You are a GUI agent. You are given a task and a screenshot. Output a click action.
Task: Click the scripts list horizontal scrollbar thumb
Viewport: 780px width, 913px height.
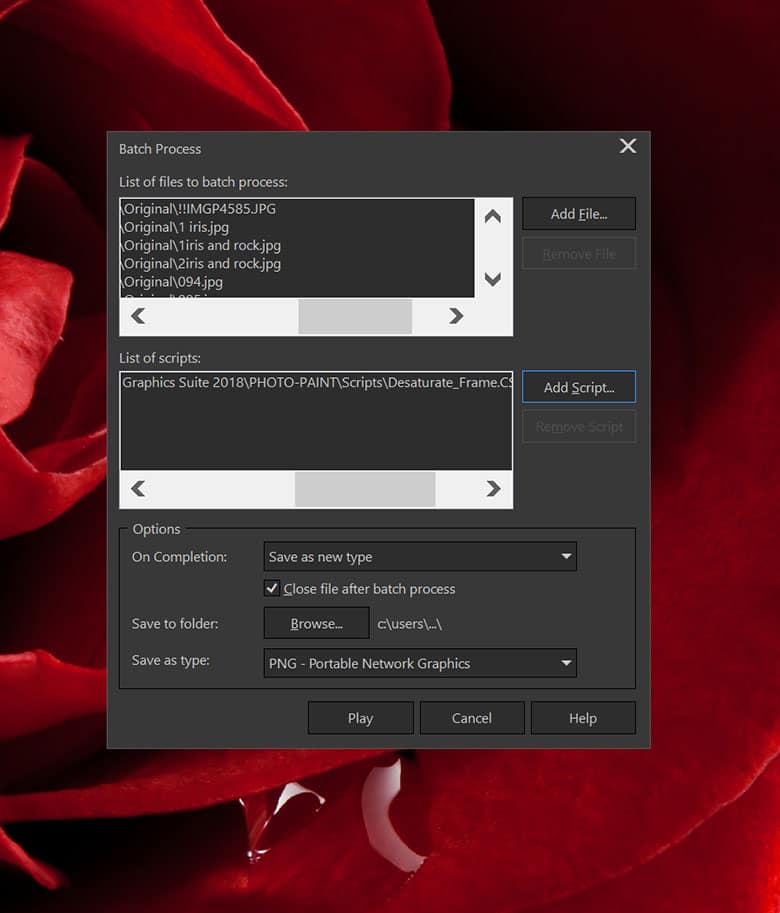(364, 489)
